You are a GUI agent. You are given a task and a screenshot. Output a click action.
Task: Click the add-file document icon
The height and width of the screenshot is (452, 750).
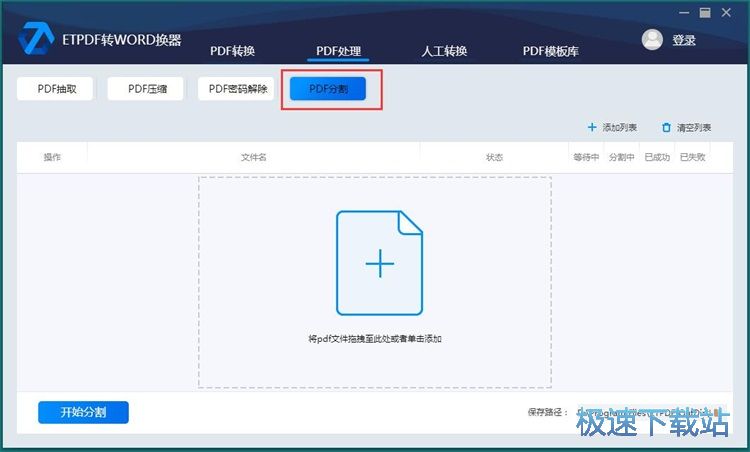(379, 263)
